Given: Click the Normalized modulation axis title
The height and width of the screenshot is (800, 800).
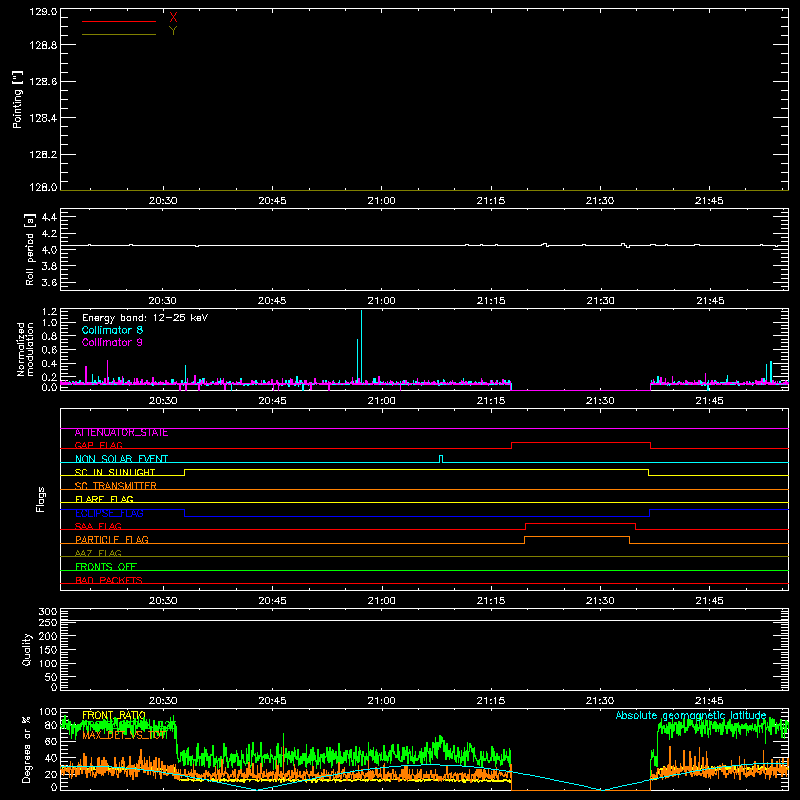Looking at the screenshot, I should (x=25, y=349).
